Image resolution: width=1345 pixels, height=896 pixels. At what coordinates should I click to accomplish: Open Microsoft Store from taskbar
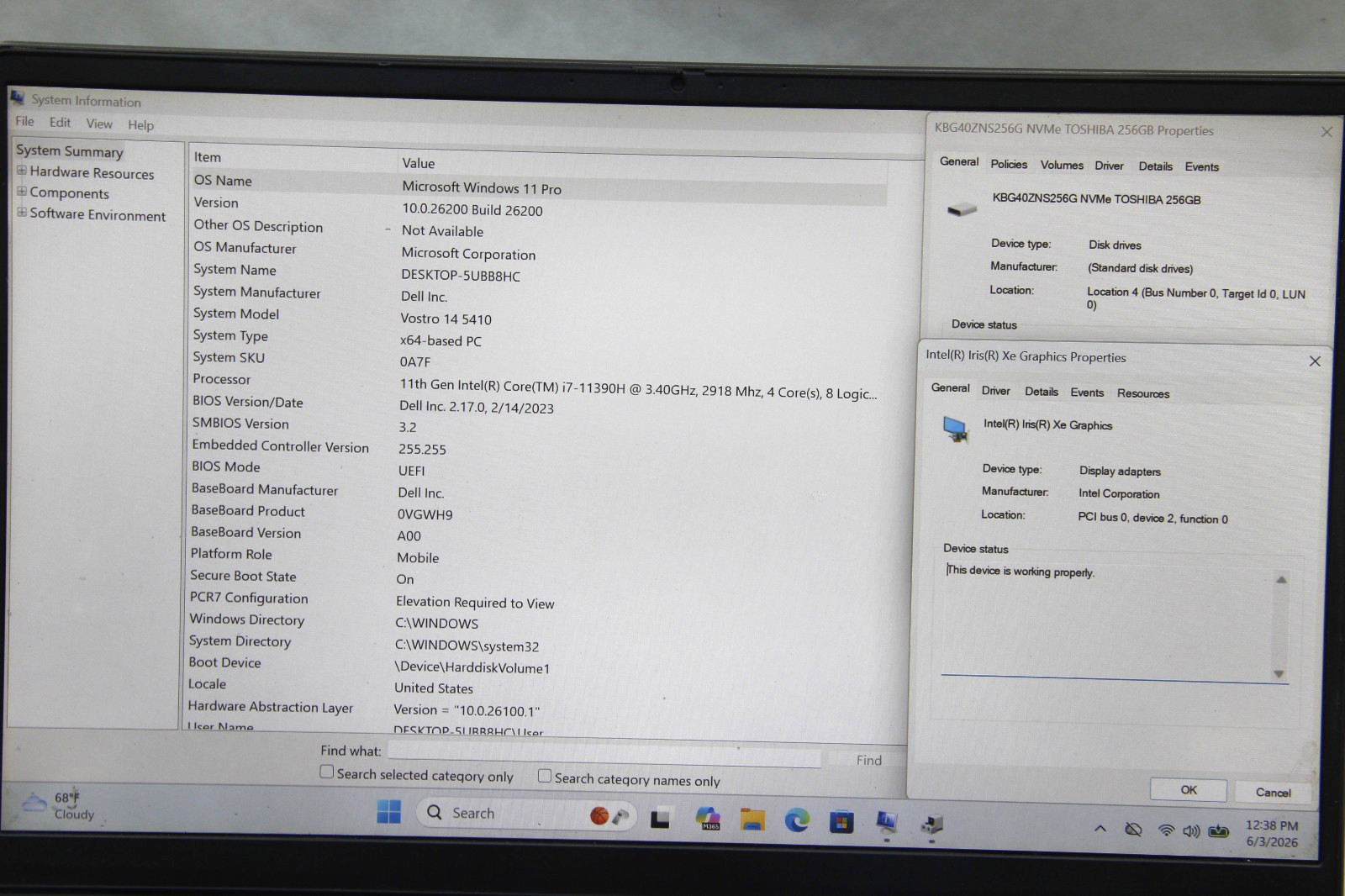coord(841,821)
